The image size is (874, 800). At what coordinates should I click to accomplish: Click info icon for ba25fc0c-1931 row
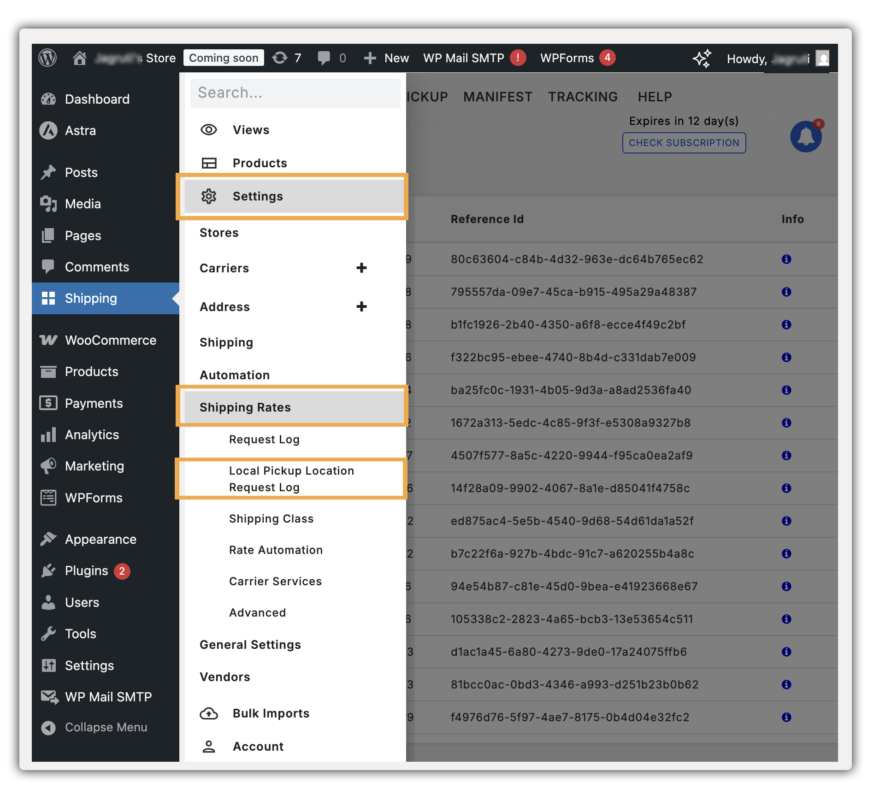786,390
